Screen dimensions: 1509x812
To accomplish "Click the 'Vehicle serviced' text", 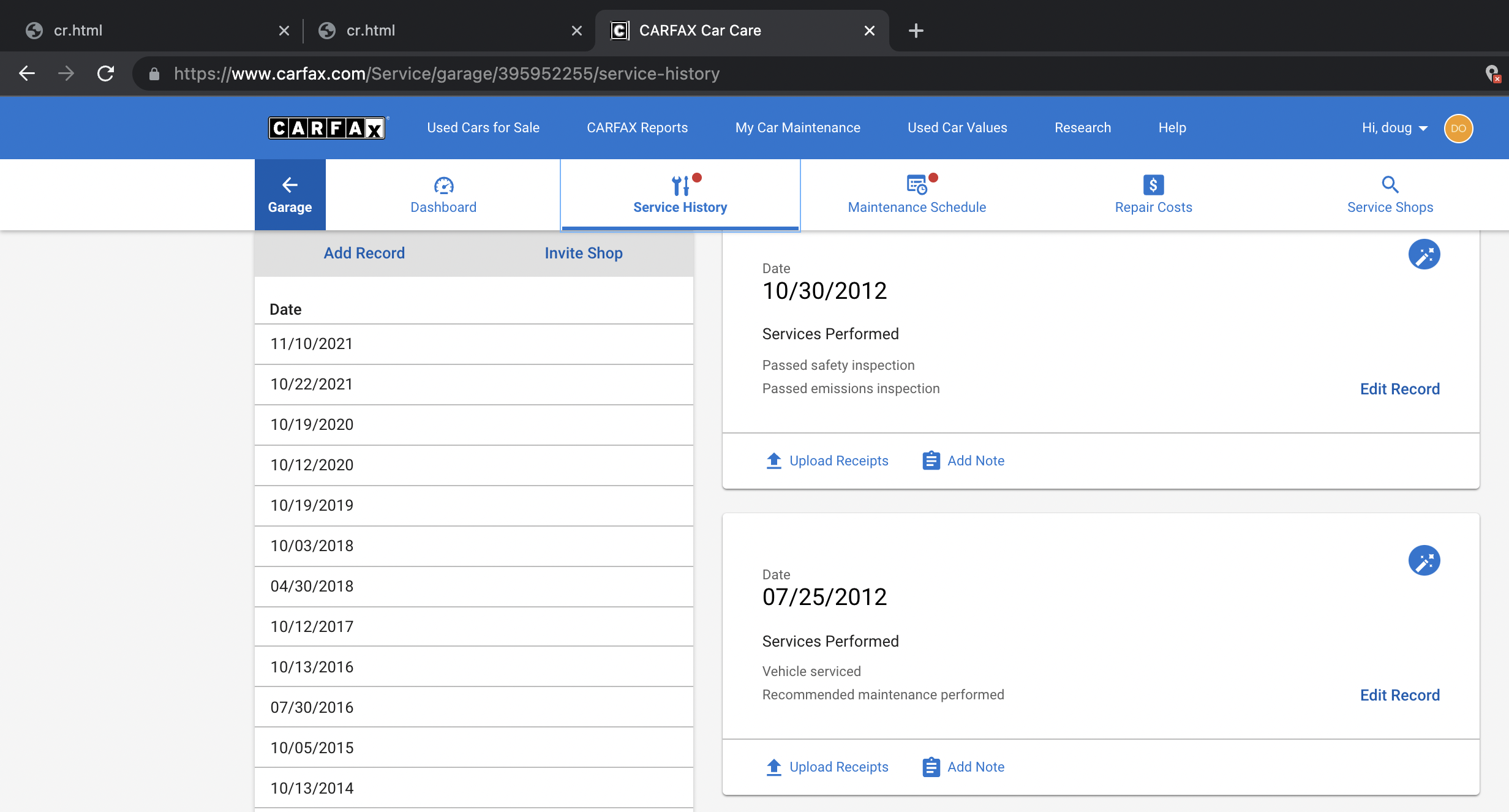I will click(811, 672).
